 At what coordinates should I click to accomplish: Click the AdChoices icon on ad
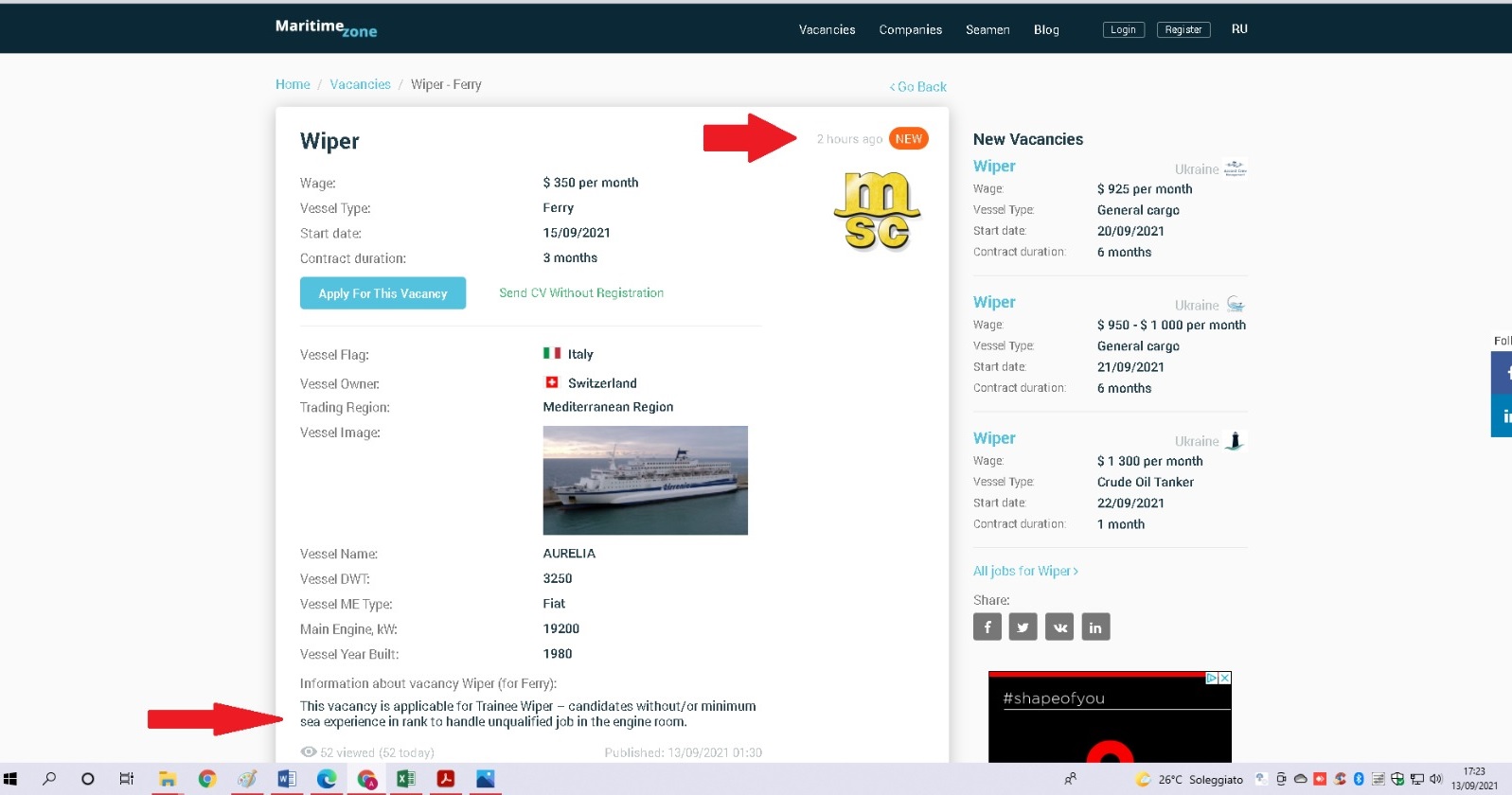(1211, 678)
